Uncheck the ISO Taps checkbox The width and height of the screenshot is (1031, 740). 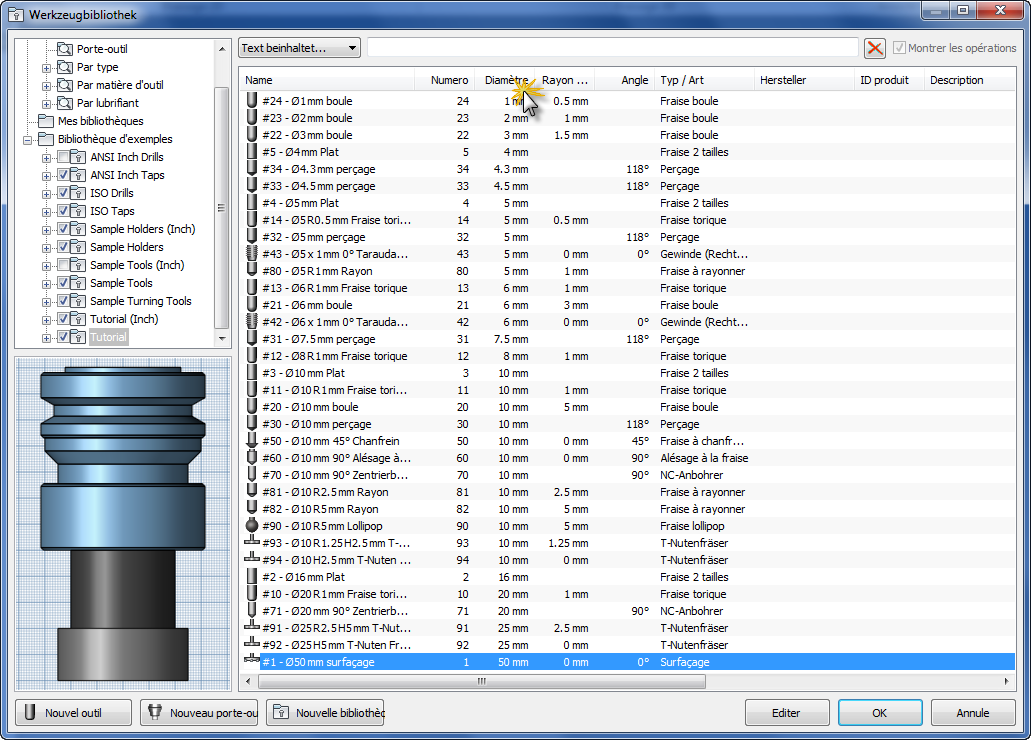tap(63, 210)
